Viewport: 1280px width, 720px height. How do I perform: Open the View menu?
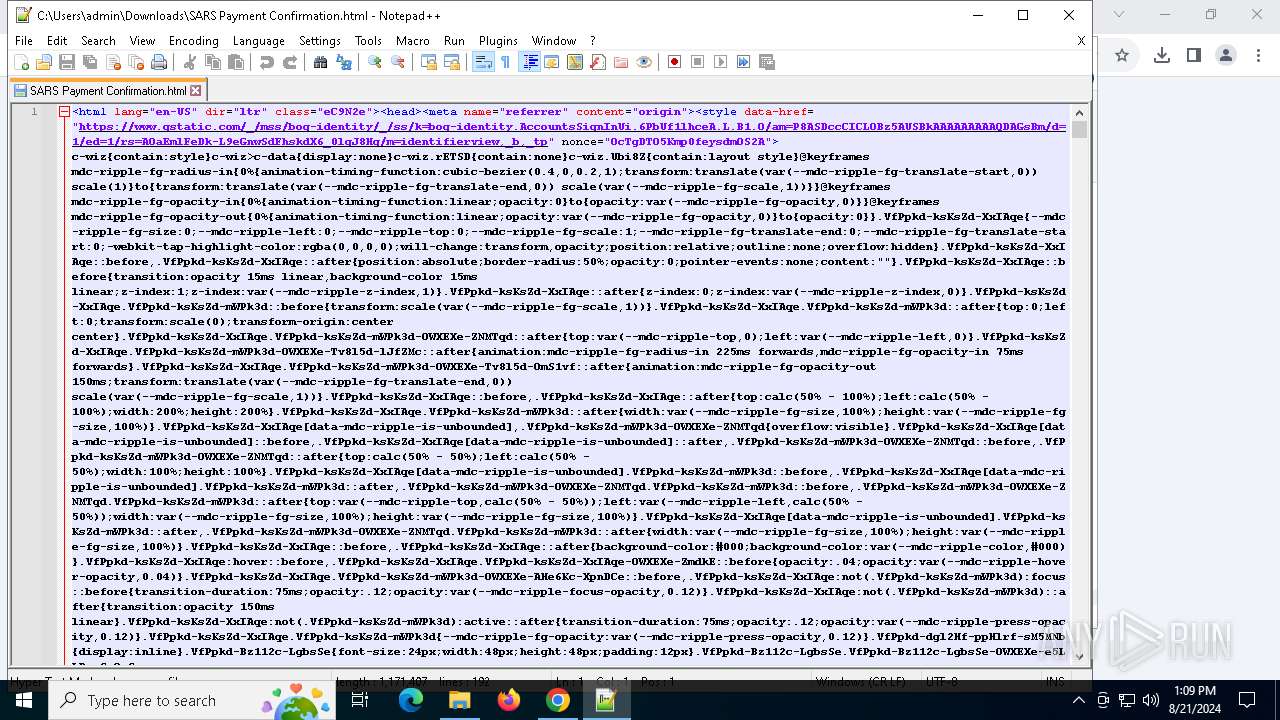pyautogui.click(x=142, y=41)
